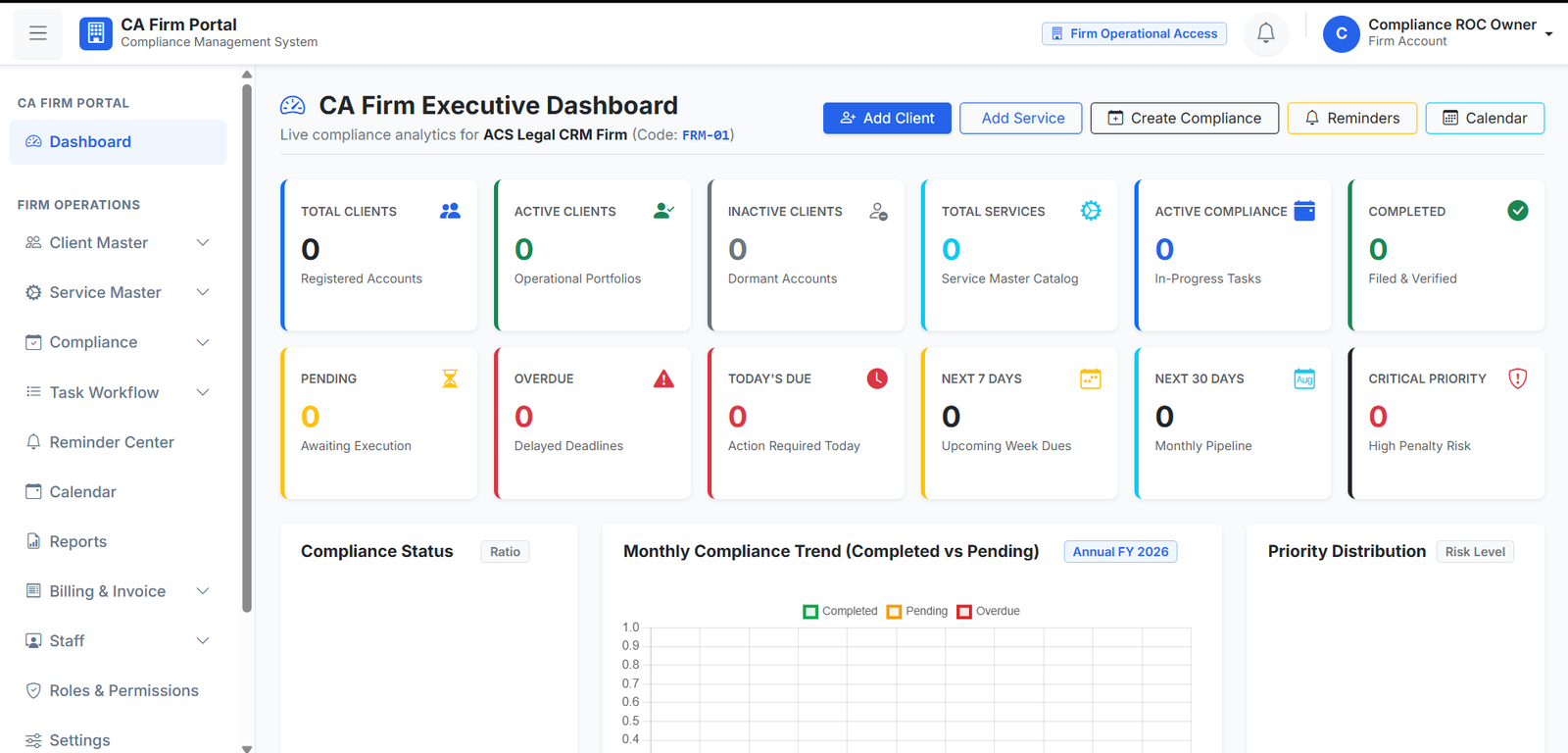Click the Critical Priority shield icon
Image resolution: width=1568 pixels, height=753 pixels.
[1517, 378]
